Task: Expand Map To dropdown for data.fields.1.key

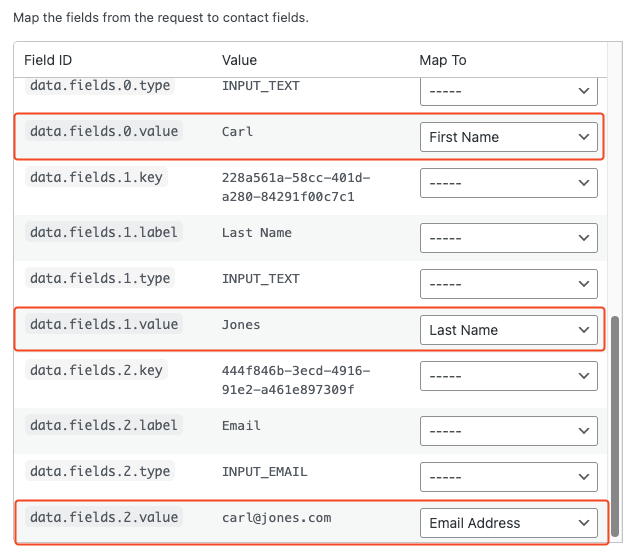Action: [x=508, y=183]
